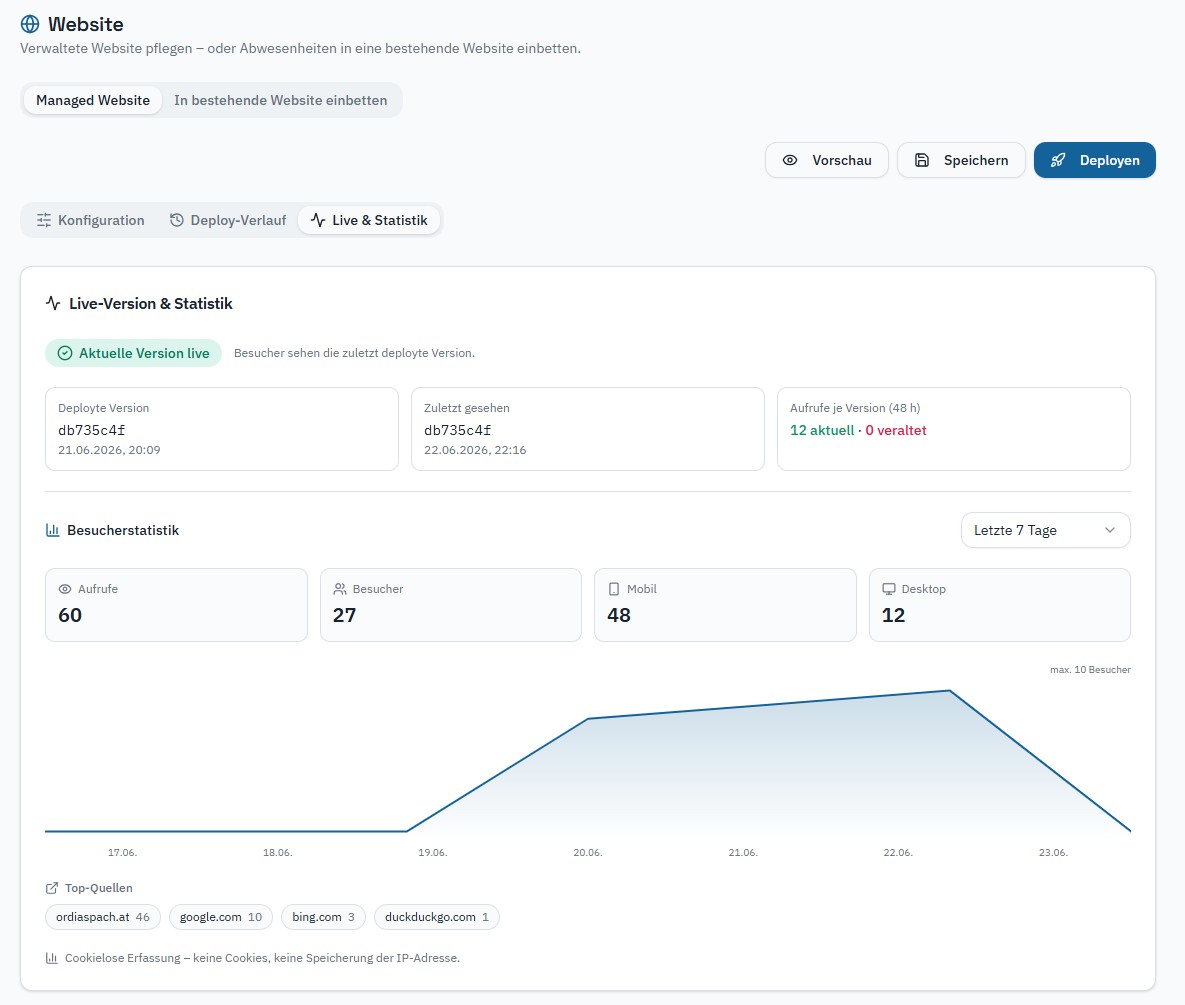Click the Besucherstatistik heading
Image resolution: width=1185 pixels, height=1005 pixels.
123,530
